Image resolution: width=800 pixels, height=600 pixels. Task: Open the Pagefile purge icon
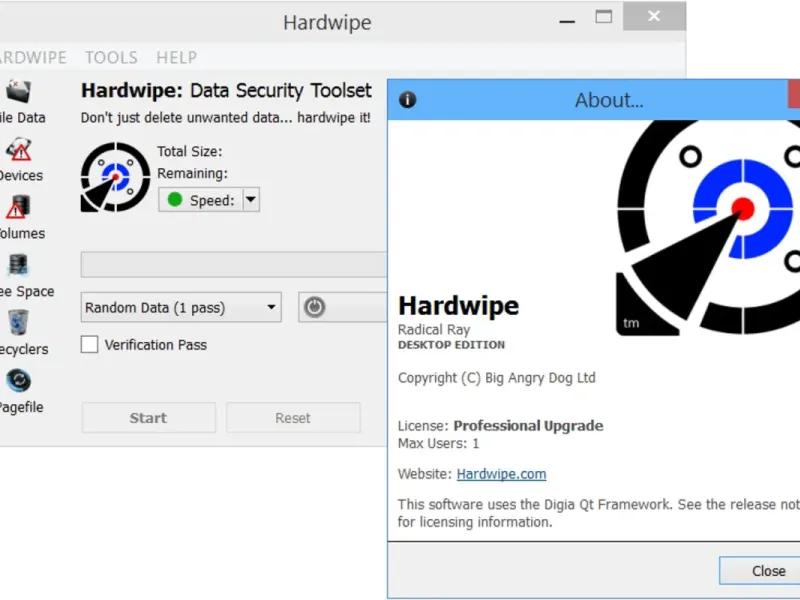coord(19,381)
